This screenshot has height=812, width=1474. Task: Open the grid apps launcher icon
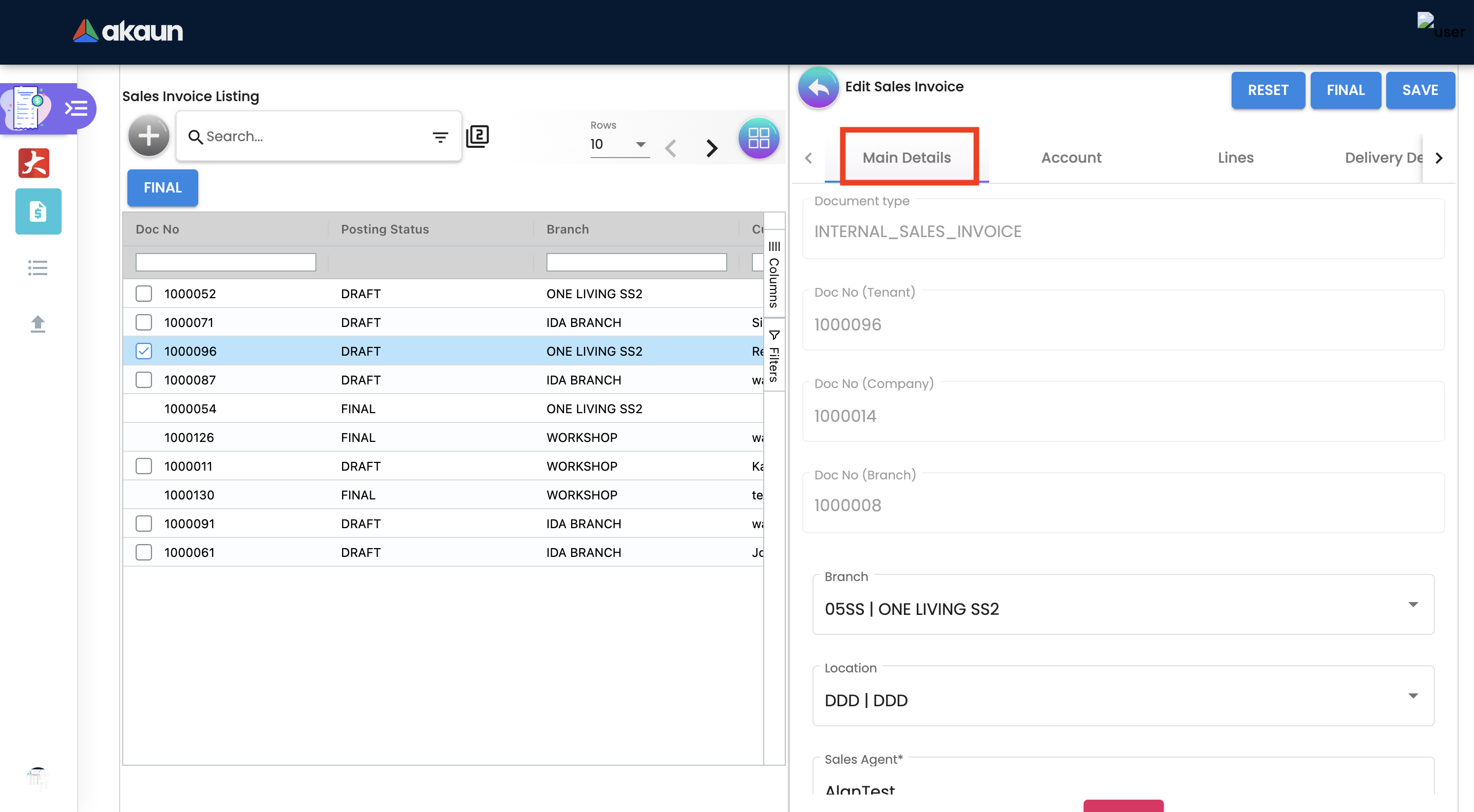pos(758,138)
